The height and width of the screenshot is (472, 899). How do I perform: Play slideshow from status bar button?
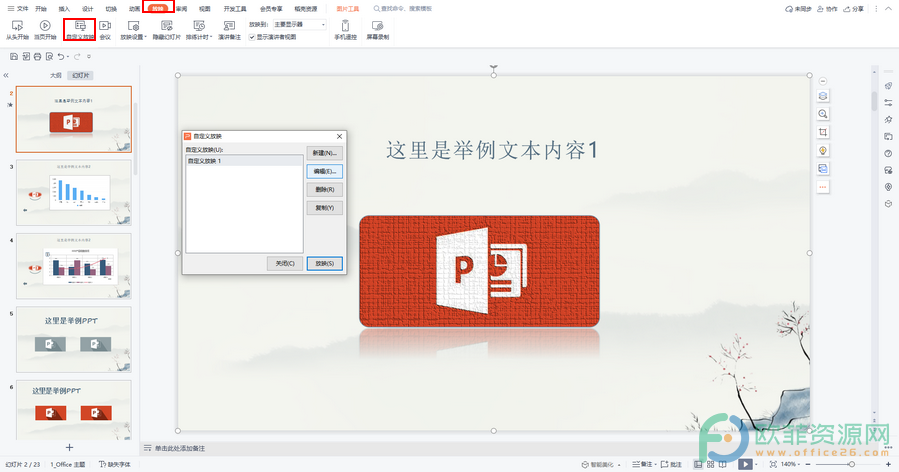tap(745, 464)
